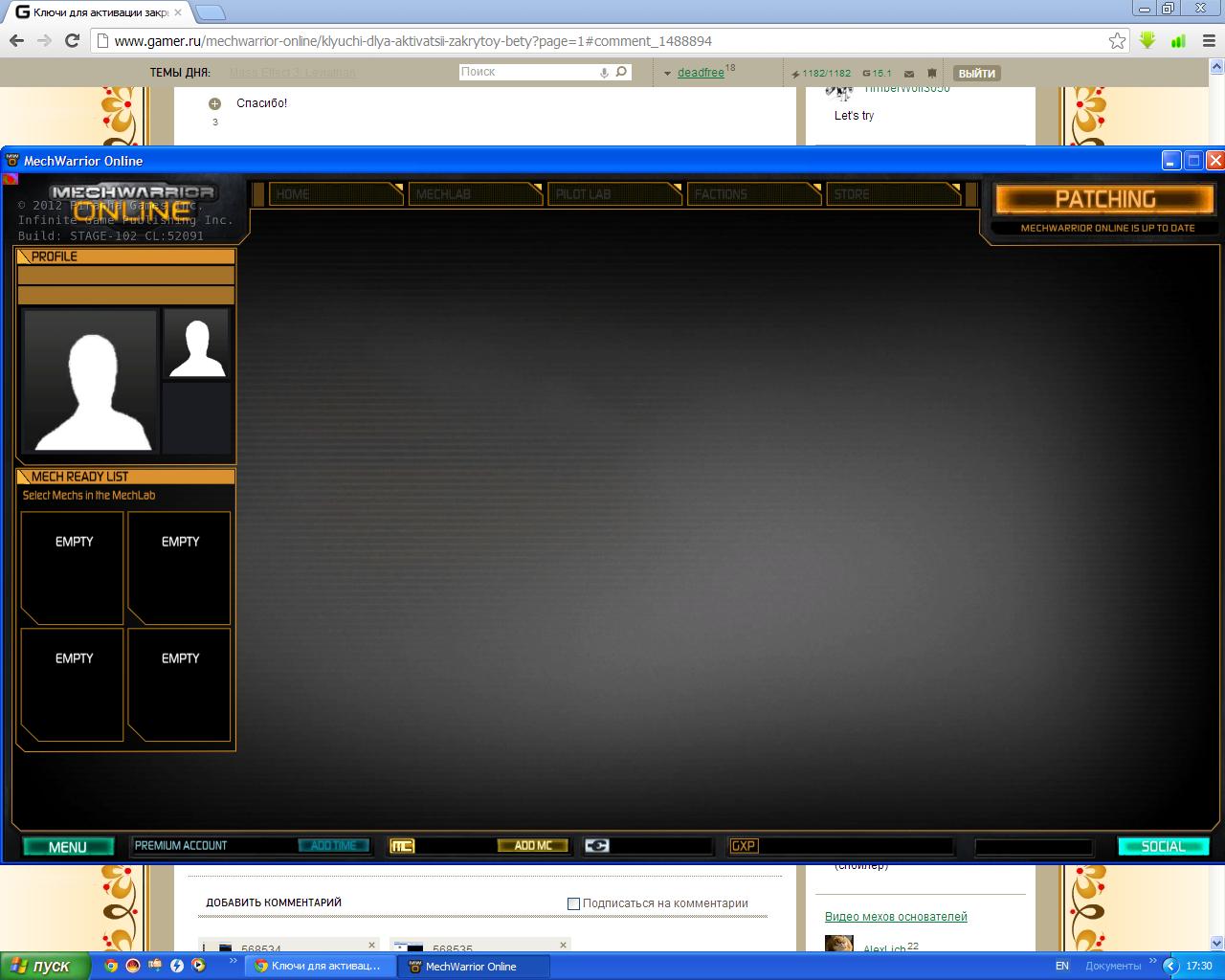Viewport: 1225px width, 980px height.
Task: Select the top-left EMPTY mech slot
Action: 73,568
